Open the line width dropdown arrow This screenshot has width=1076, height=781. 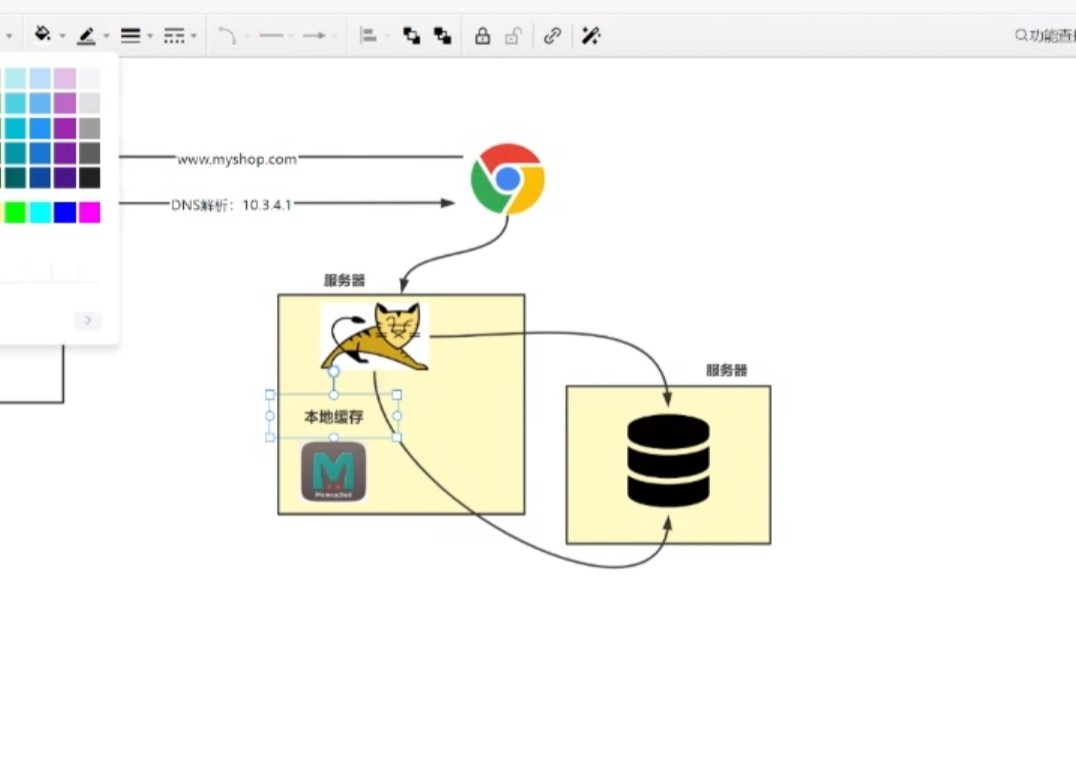150,36
